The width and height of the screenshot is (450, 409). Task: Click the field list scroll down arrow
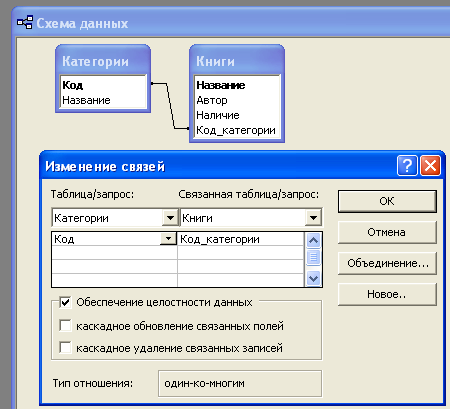coord(313,278)
